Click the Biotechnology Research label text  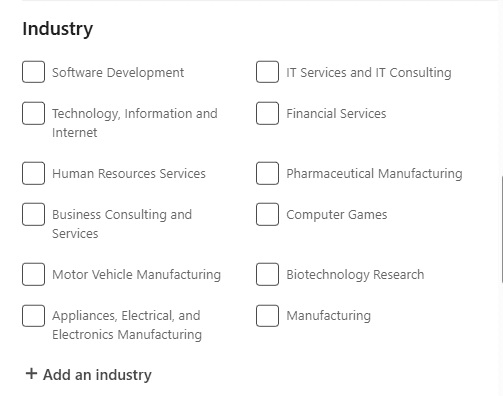[355, 275]
